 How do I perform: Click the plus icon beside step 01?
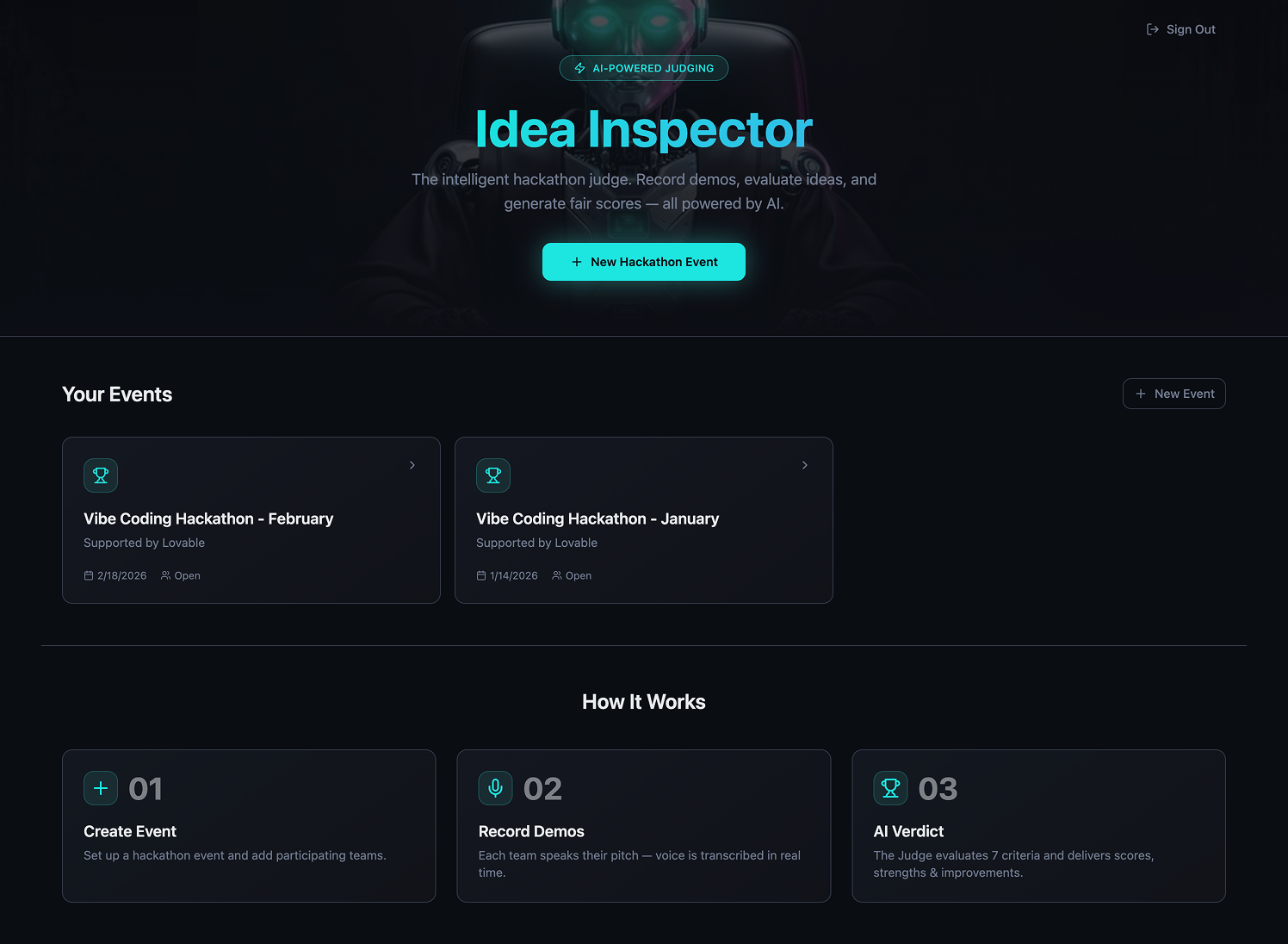[x=101, y=788]
